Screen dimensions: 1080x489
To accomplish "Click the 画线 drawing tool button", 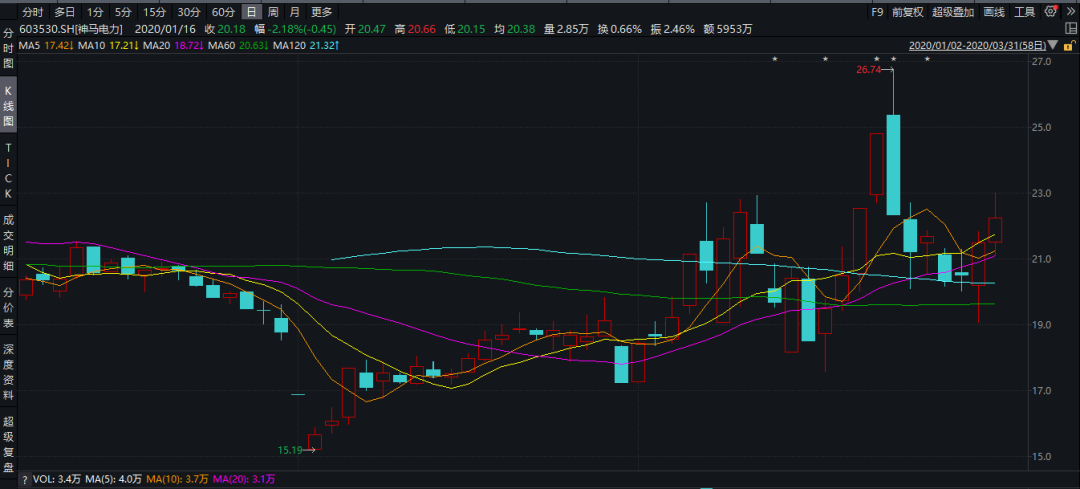I will [994, 12].
